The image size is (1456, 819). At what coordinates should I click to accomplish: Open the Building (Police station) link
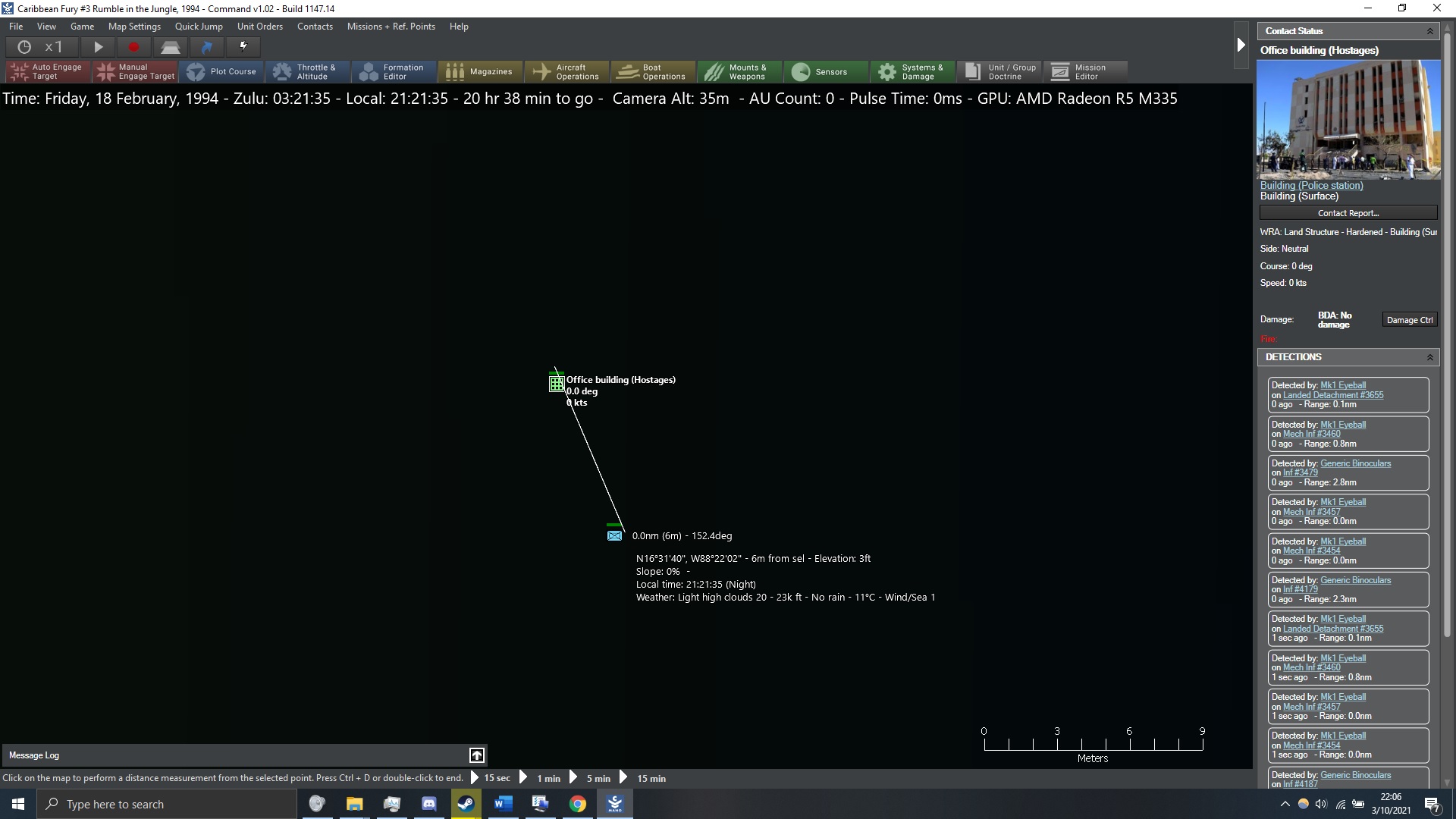(x=1311, y=185)
